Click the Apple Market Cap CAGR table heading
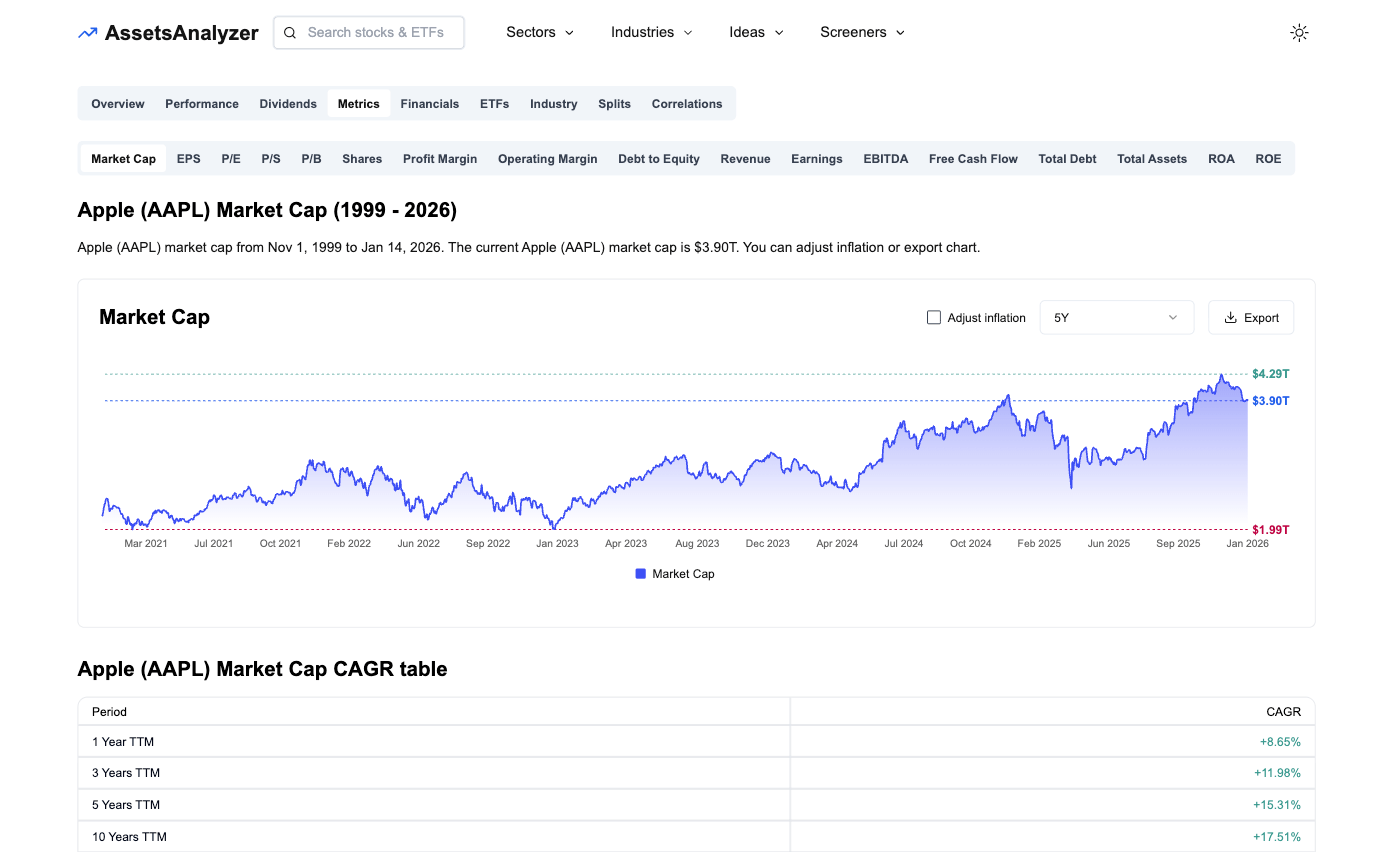 262,669
